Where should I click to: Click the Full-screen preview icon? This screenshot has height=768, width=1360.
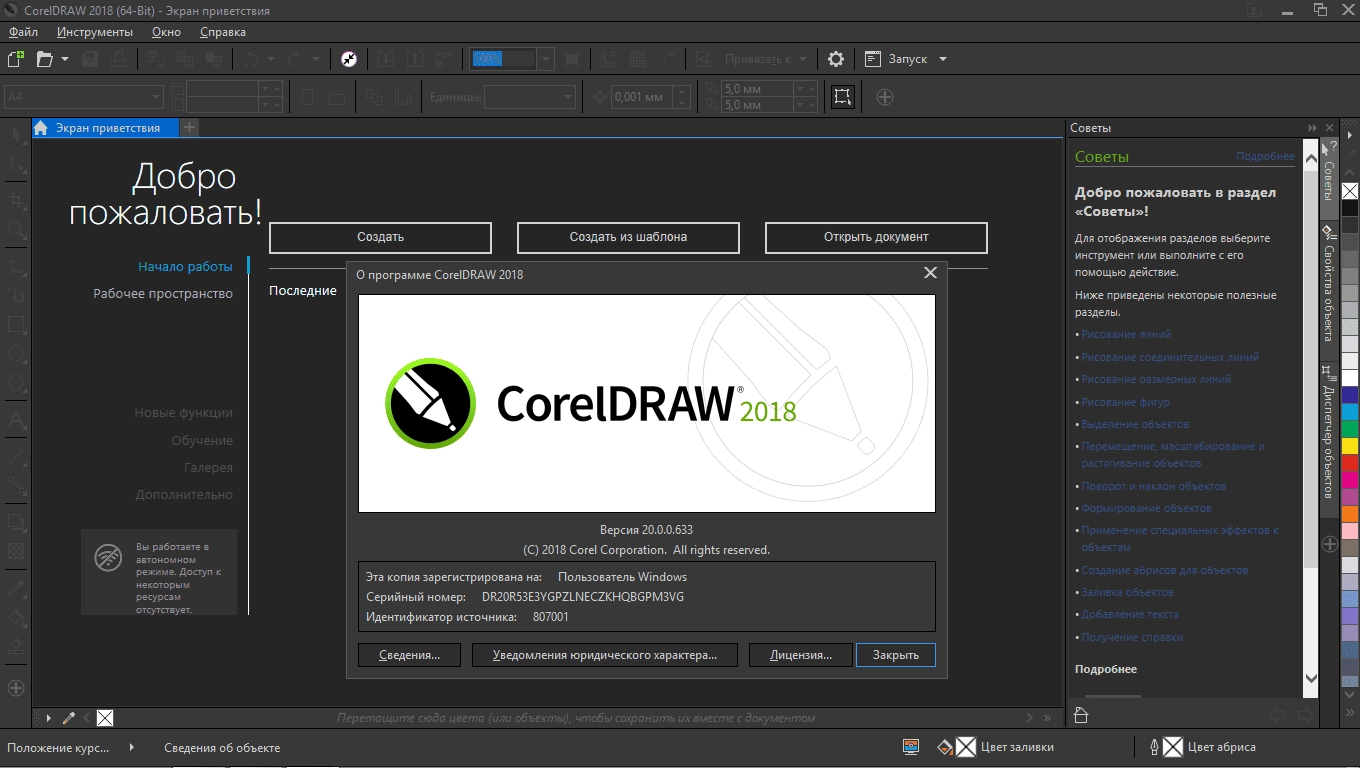click(571, 59)
